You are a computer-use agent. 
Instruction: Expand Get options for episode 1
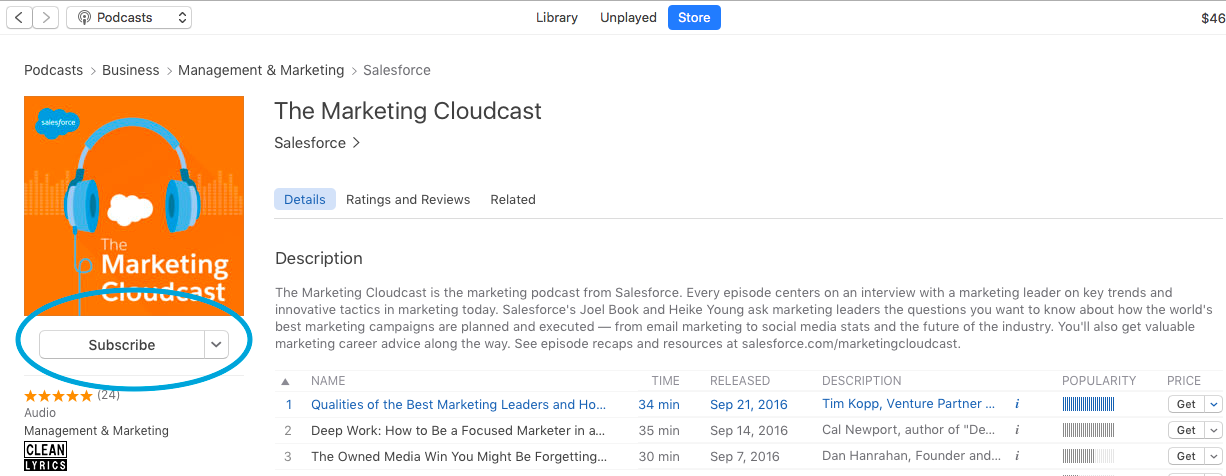click(1214, 404)
